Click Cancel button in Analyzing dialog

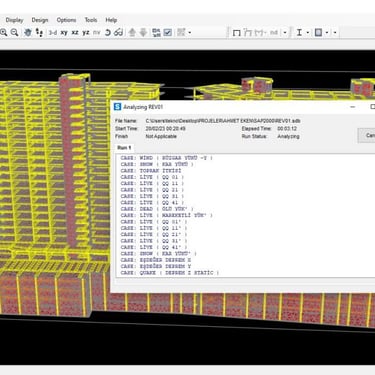click(366, 135)
